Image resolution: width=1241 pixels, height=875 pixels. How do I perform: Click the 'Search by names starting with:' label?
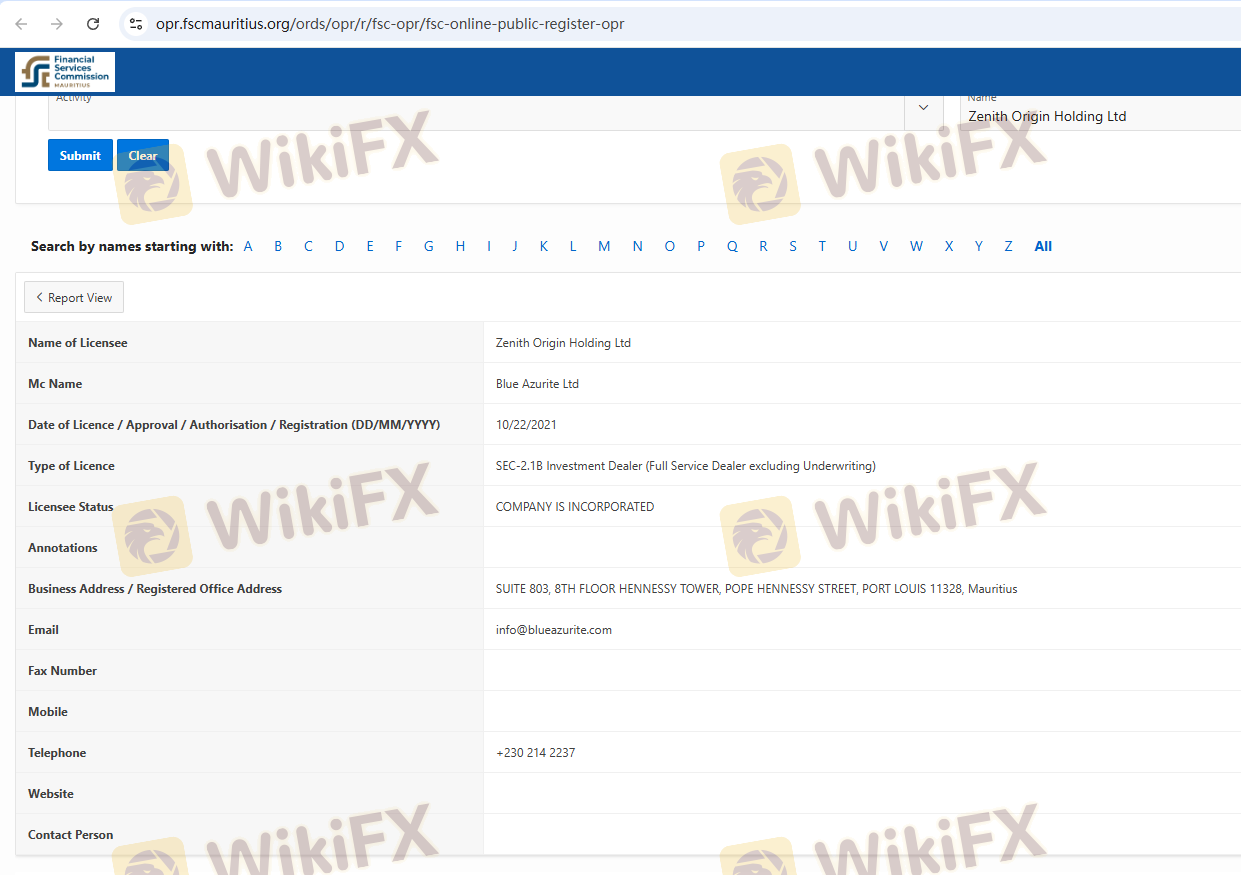point(132,246)
